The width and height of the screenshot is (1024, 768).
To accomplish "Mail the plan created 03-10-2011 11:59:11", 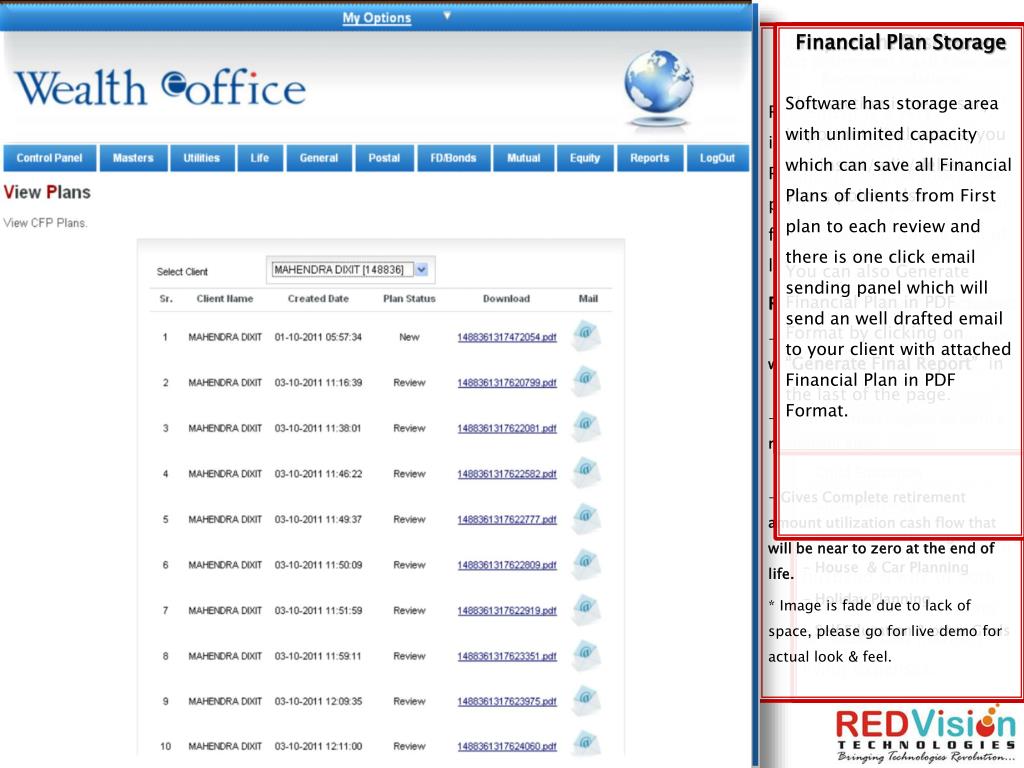I will 586,655.
